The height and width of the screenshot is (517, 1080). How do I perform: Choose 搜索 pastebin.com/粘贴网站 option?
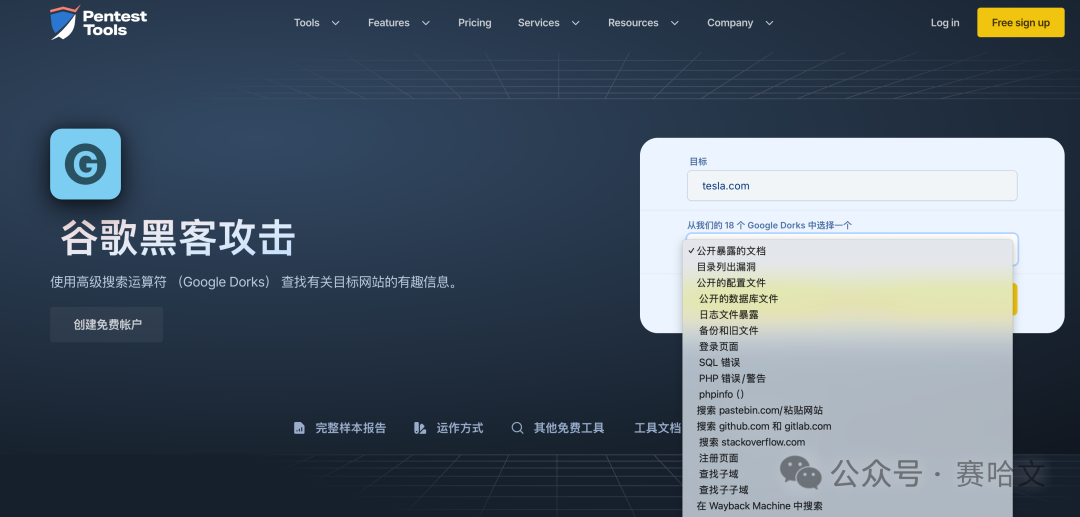coord(847,410)
